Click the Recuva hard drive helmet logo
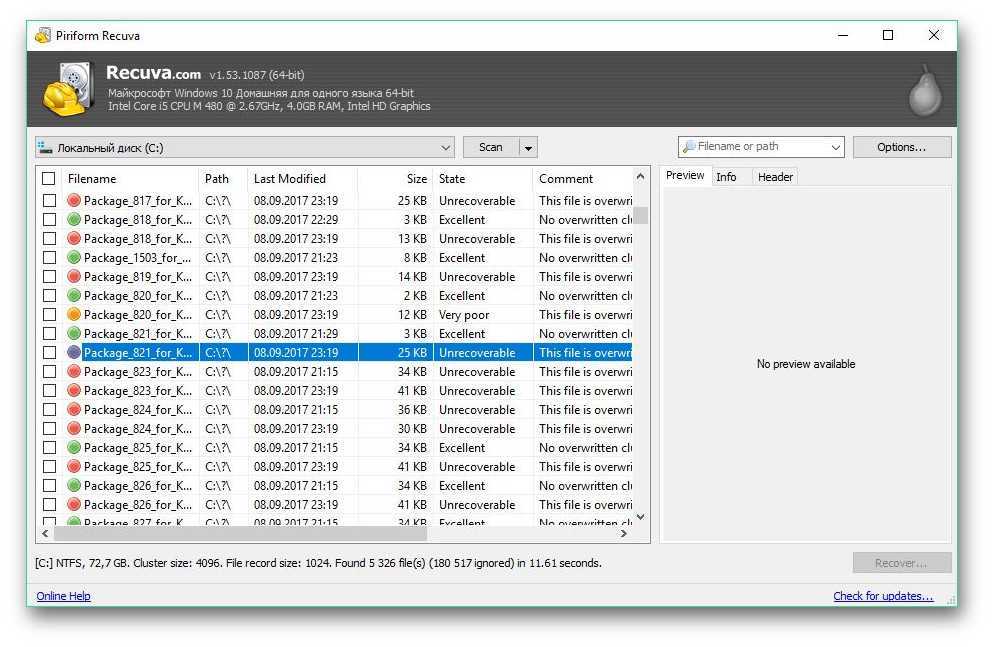 tap(67, 89)
